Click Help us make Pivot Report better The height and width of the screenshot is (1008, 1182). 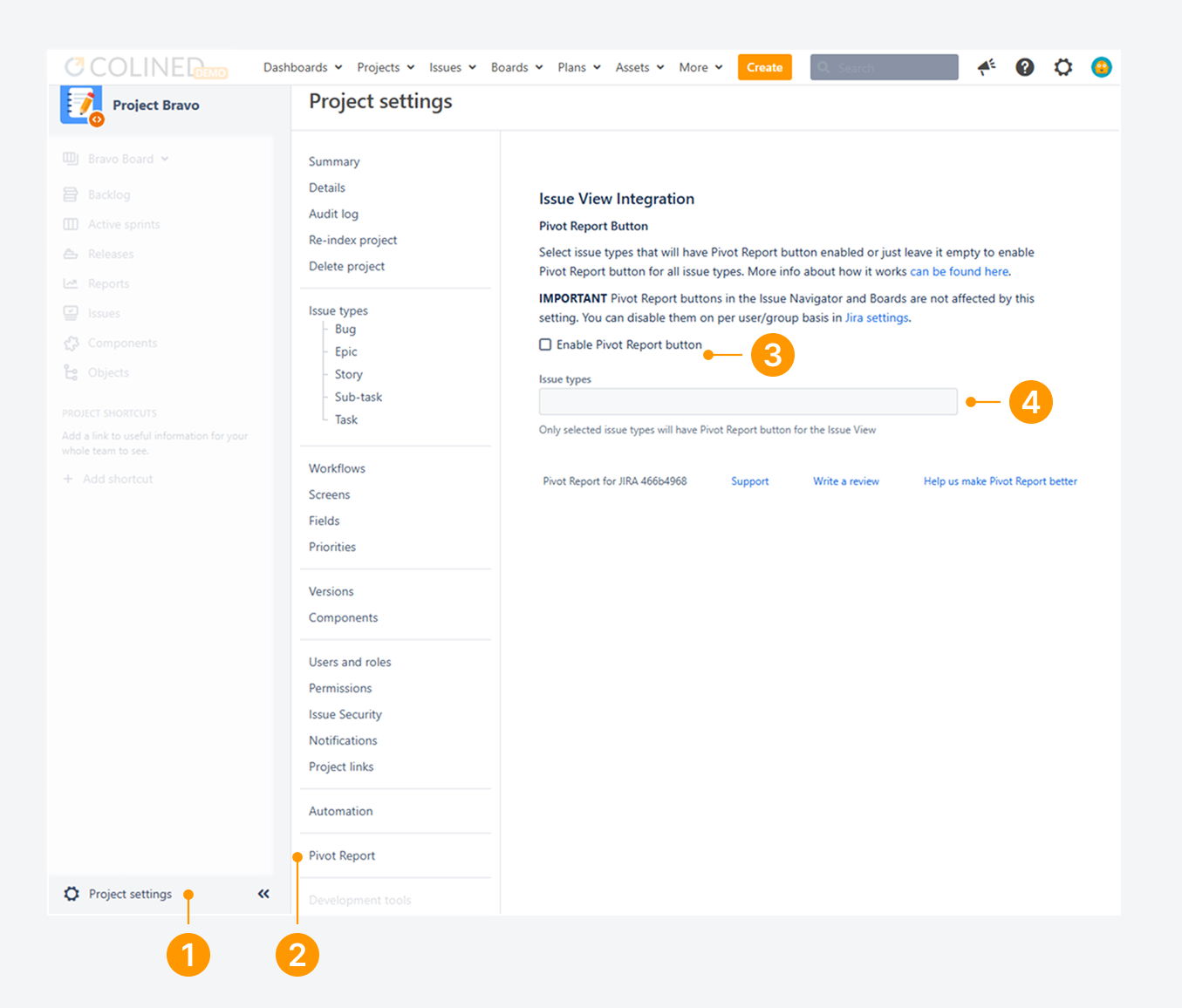point(1001,481)
